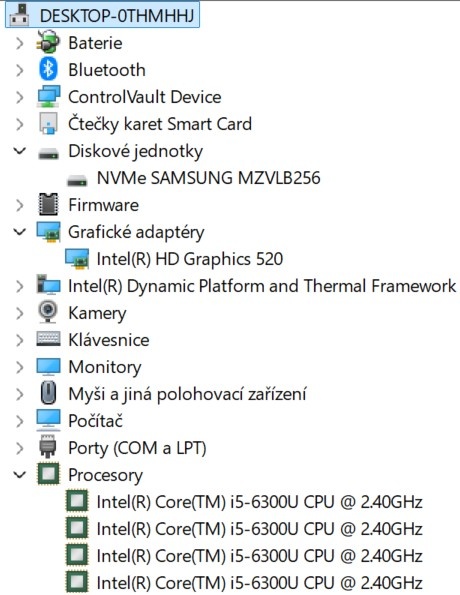Viewport: 460px width, 595px height.
Task: Select the Bluetooth label
Action: coord(107,70)
